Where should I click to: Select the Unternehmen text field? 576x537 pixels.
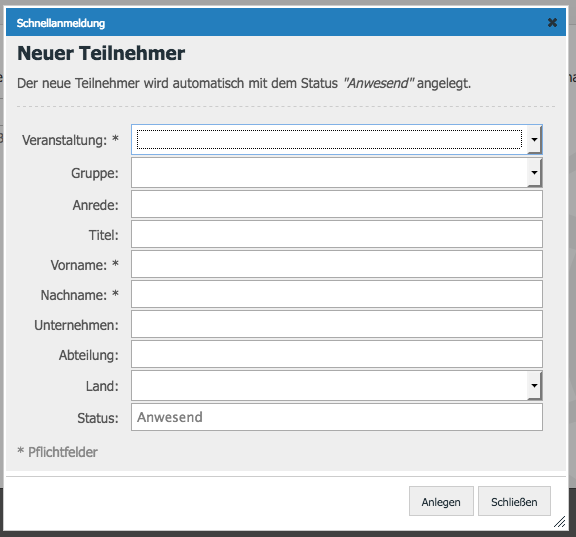click(337, 324)
